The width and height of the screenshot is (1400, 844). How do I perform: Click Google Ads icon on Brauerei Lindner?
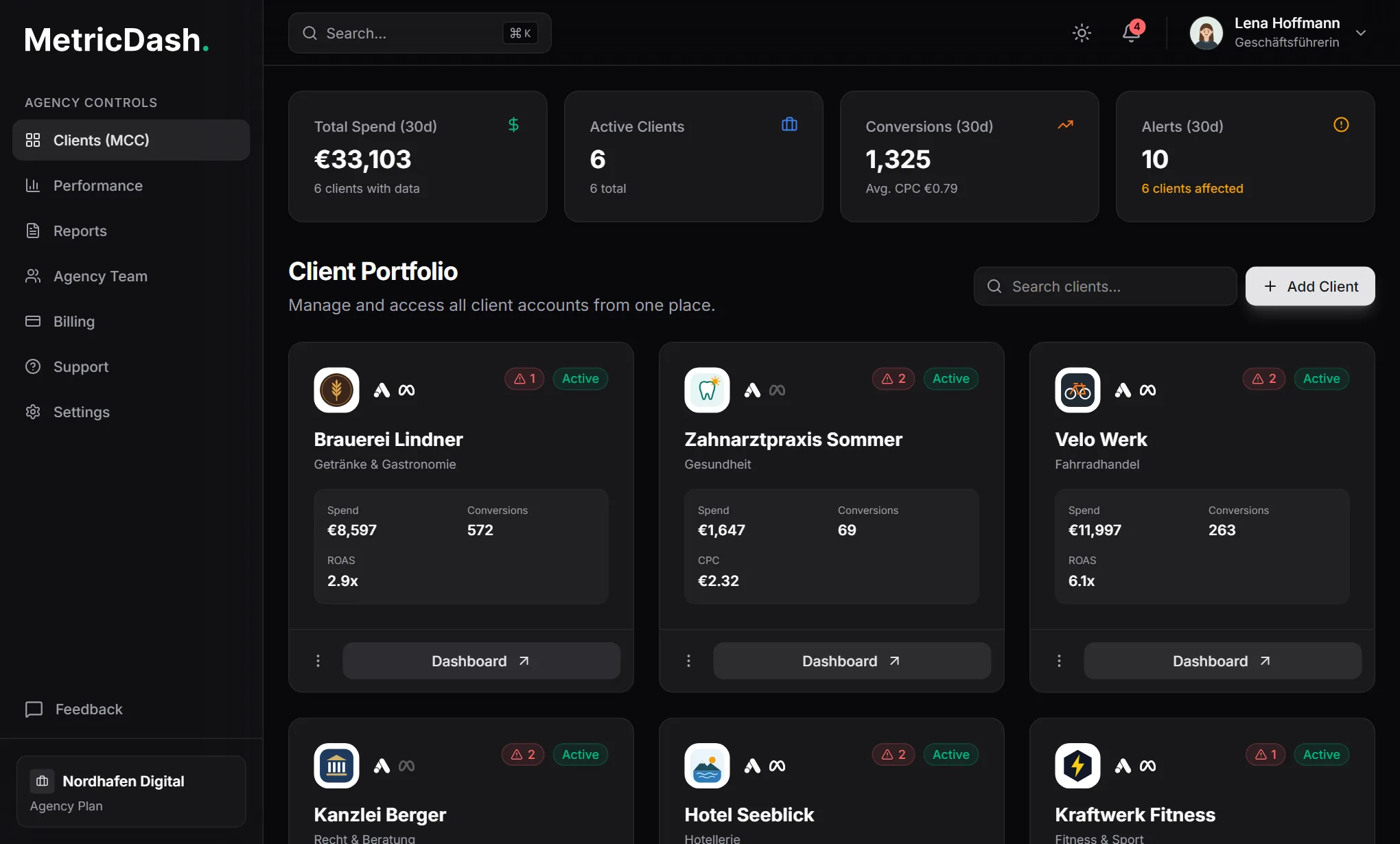(382, 390)
